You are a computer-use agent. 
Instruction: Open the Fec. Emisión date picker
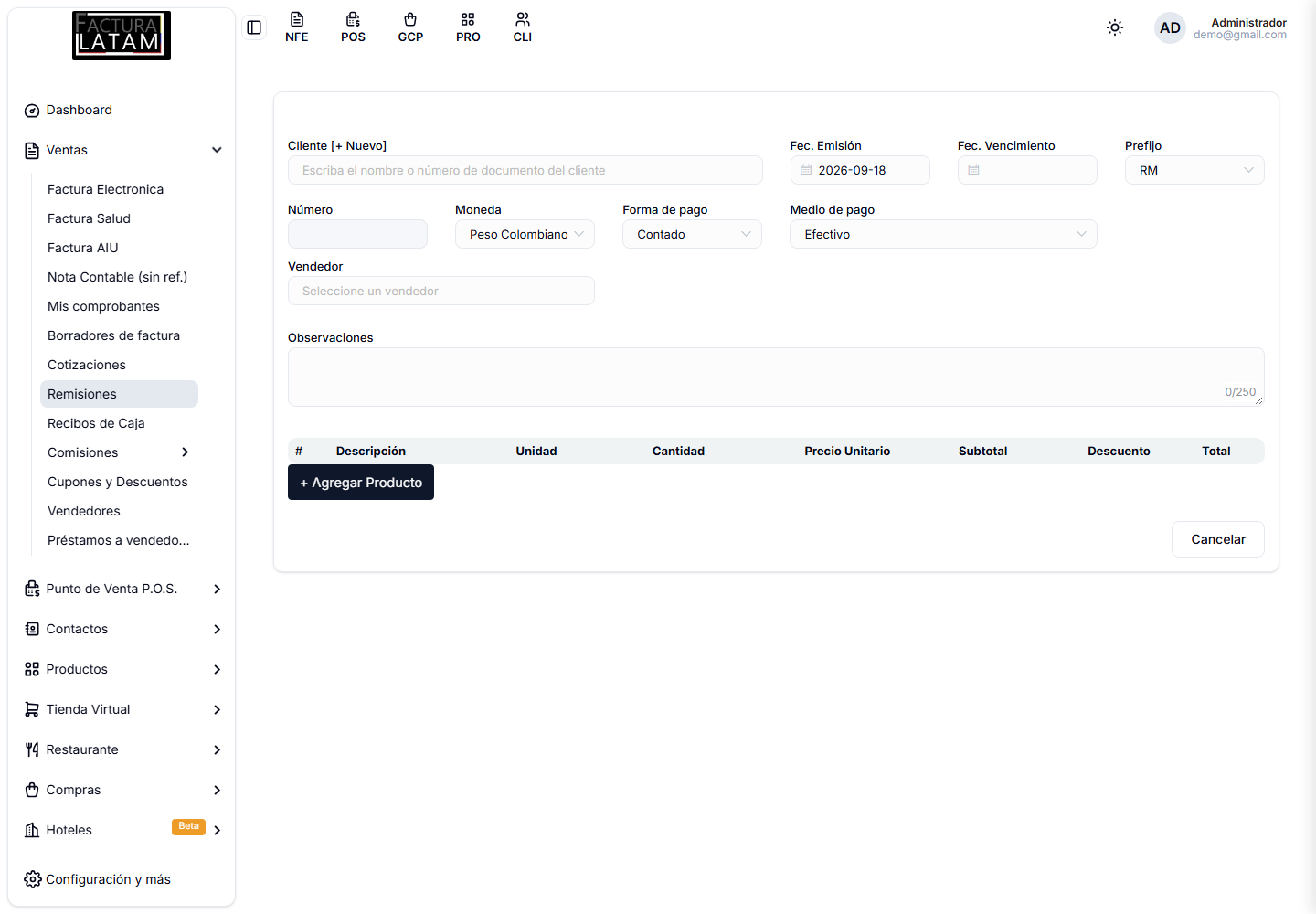tap(860, 170)
